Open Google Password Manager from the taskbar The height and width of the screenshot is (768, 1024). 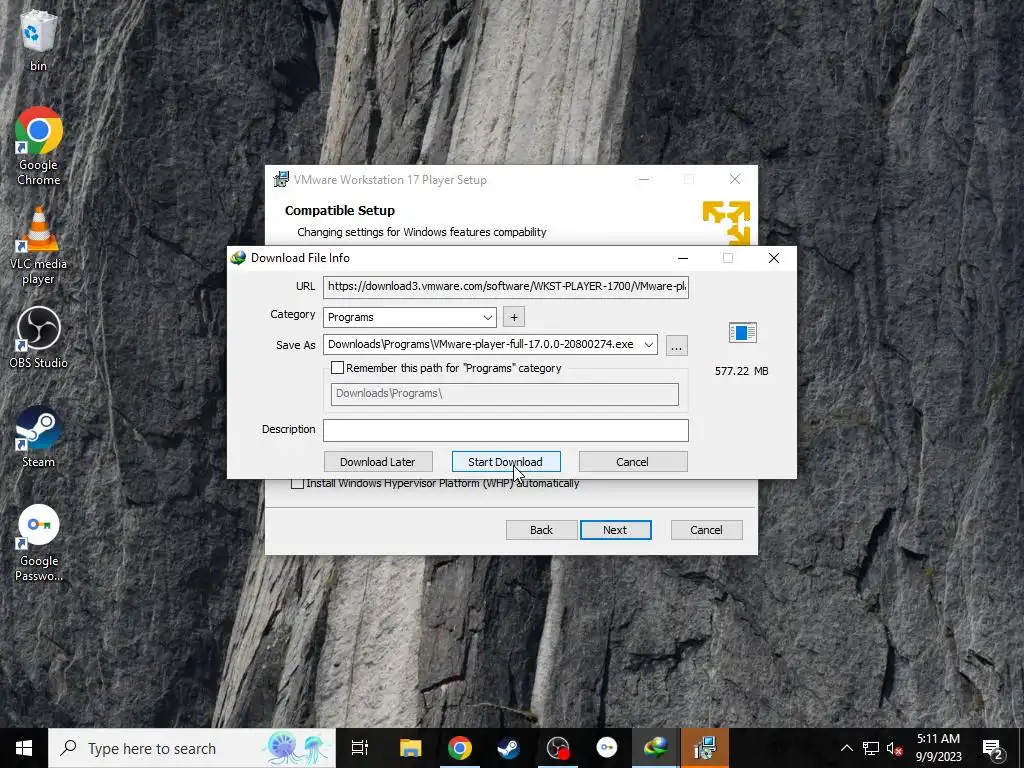(x=607, y=748)
